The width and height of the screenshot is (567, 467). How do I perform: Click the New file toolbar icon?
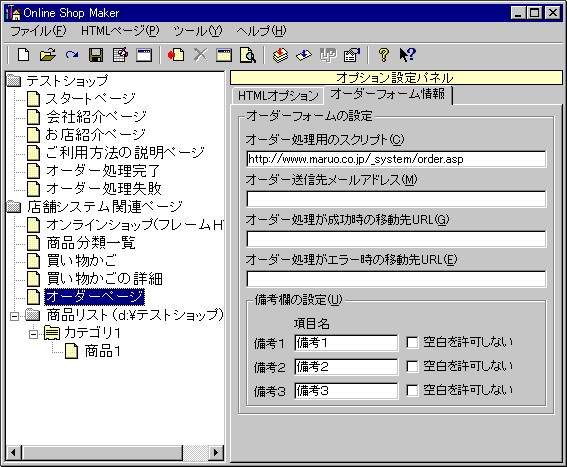(x=24, y=55)
